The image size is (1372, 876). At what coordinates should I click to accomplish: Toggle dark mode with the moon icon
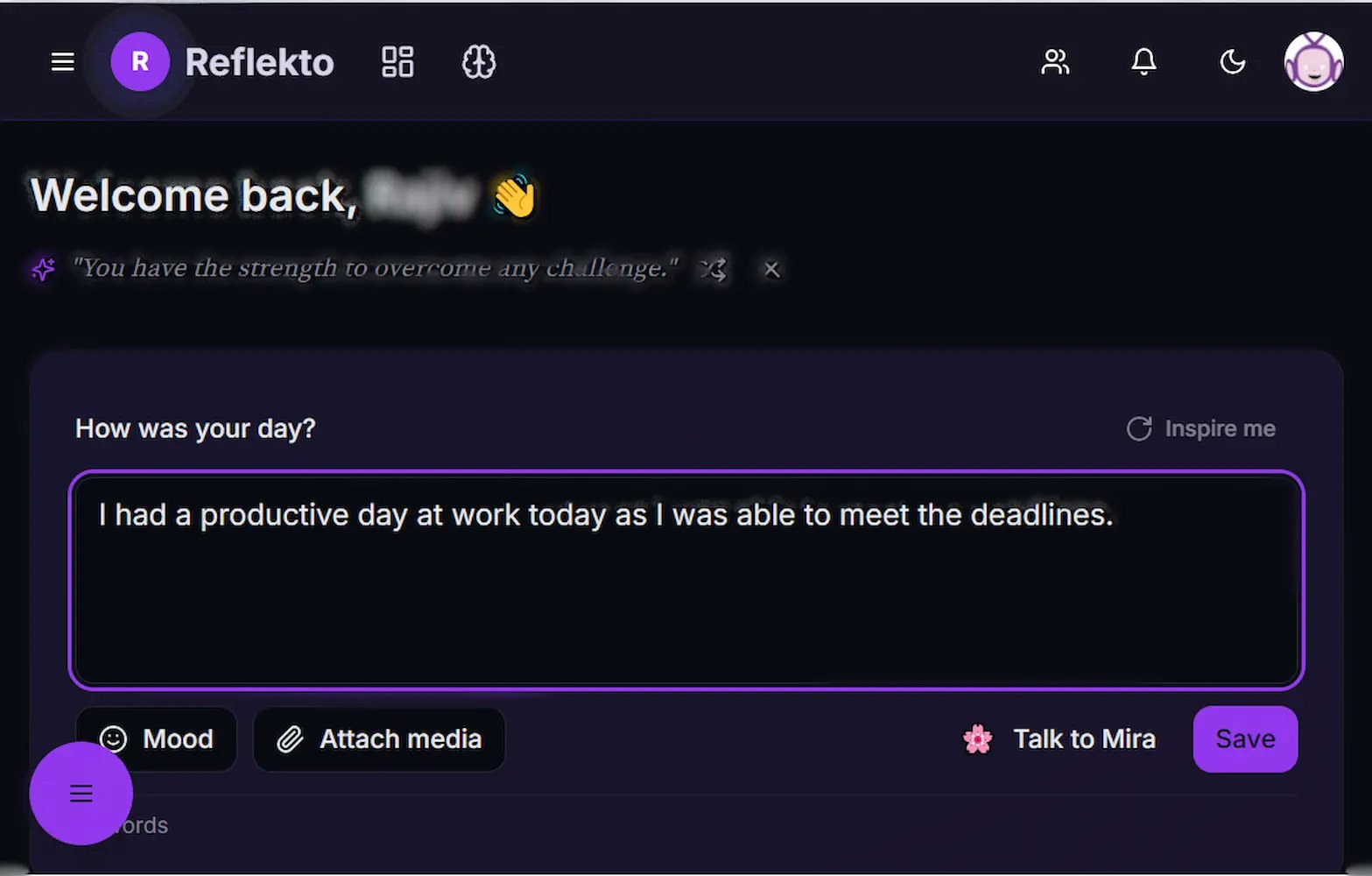(1231, 61)
